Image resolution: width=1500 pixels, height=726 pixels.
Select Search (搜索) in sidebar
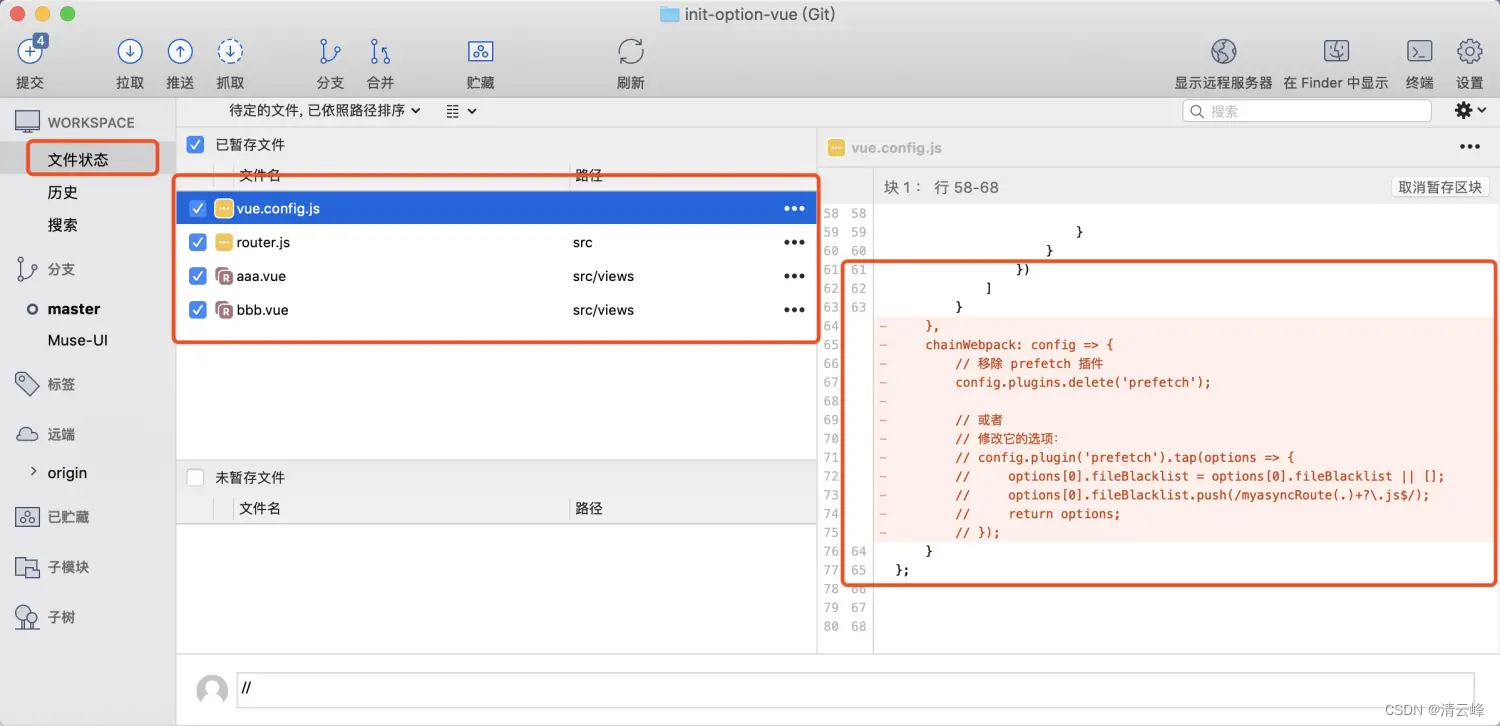63,225
